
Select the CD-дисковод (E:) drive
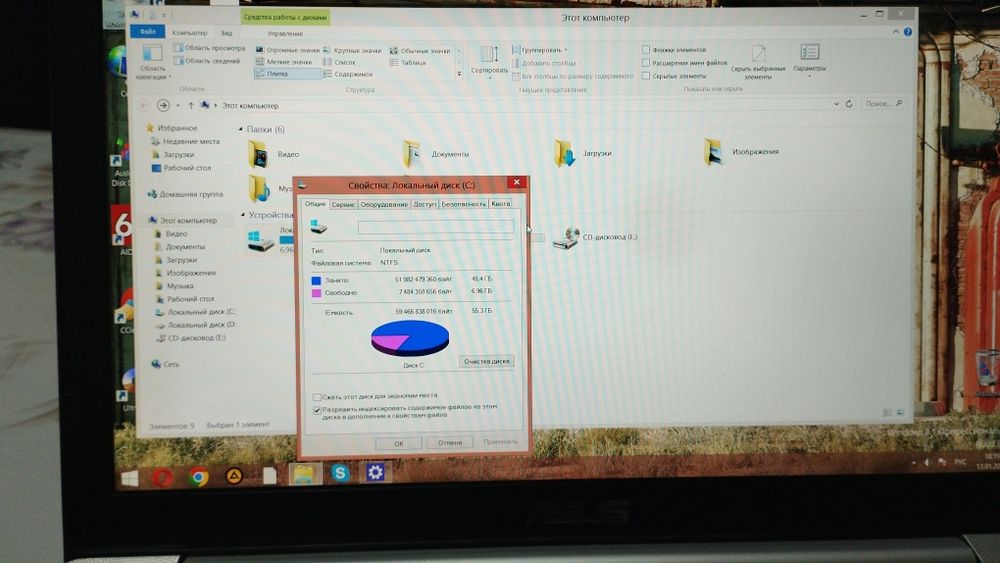[x=594, y=237]
